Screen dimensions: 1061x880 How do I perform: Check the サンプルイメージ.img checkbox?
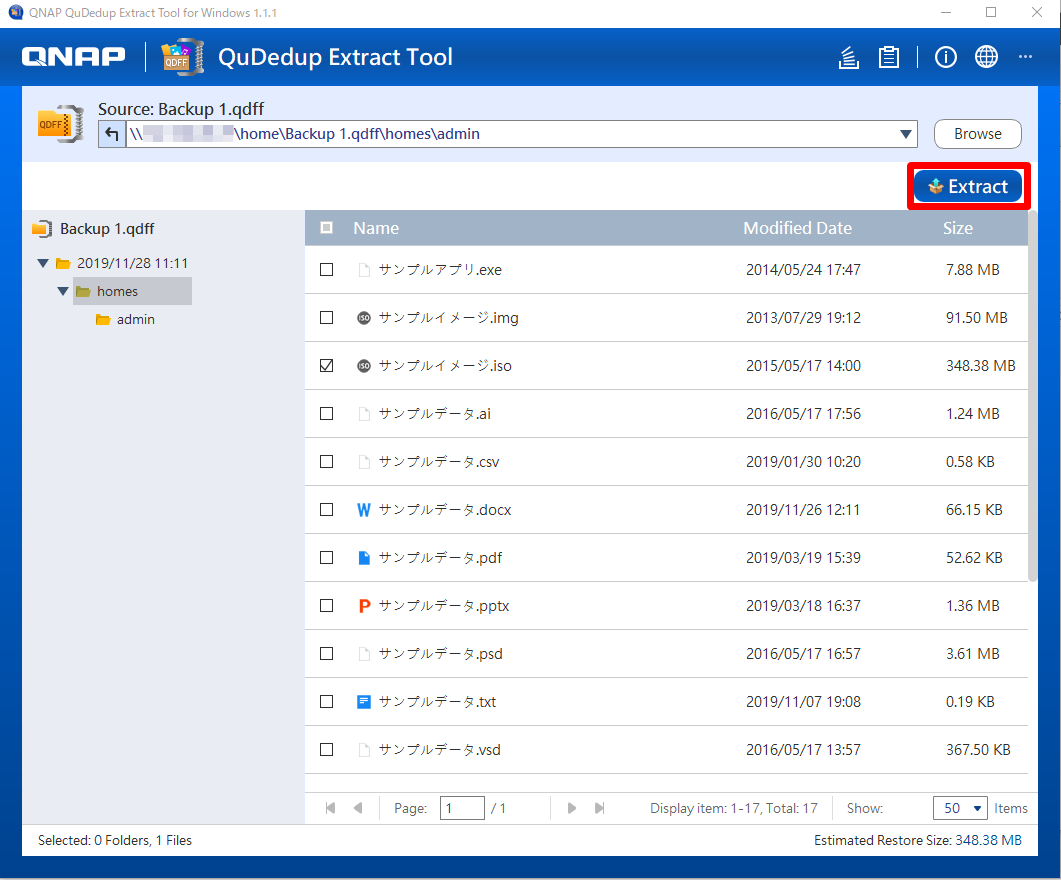[326, 318]
